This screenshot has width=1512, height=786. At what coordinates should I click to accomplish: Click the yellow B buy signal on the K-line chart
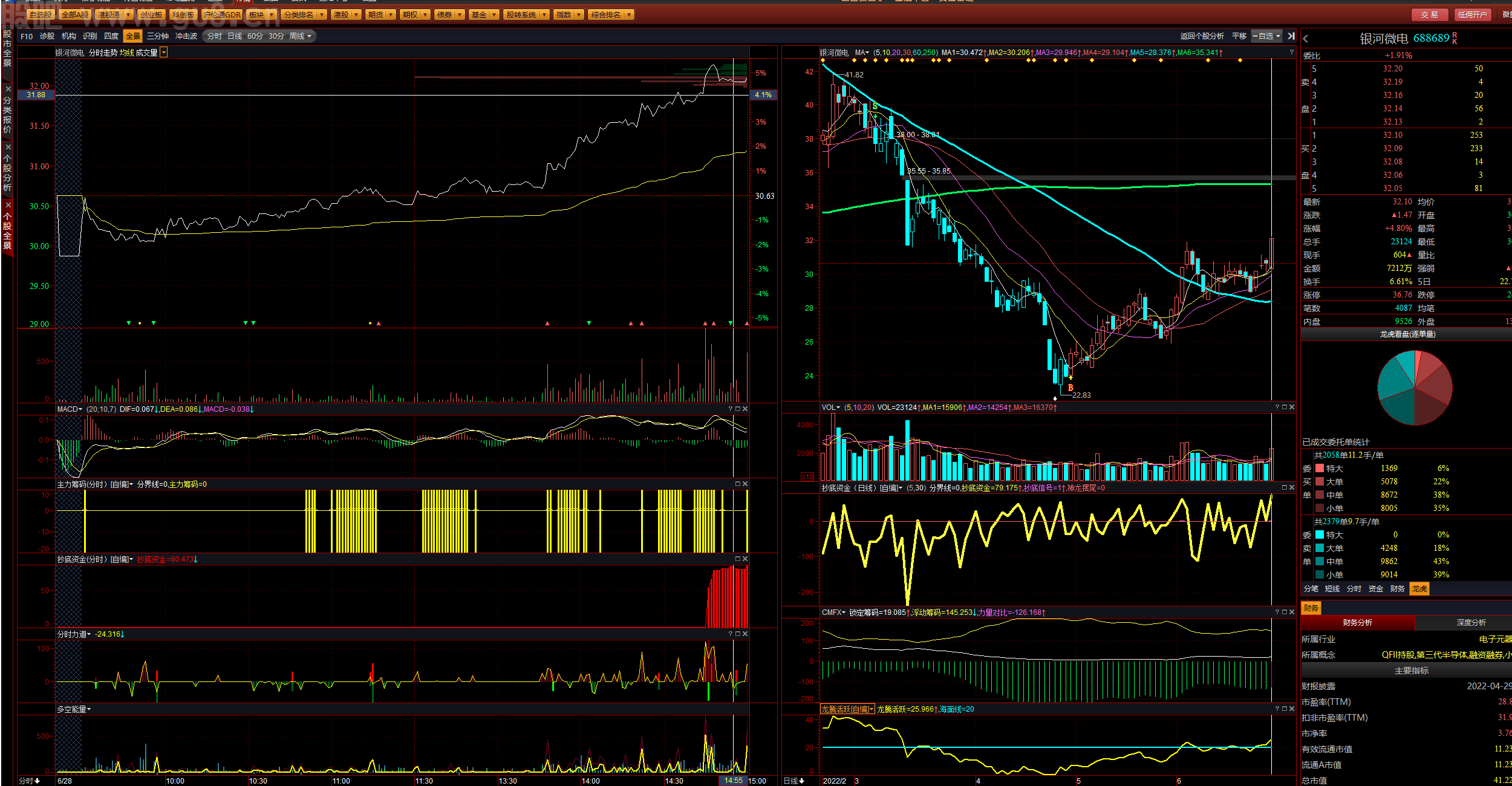pyautogui.click(x=1070, y=388)
